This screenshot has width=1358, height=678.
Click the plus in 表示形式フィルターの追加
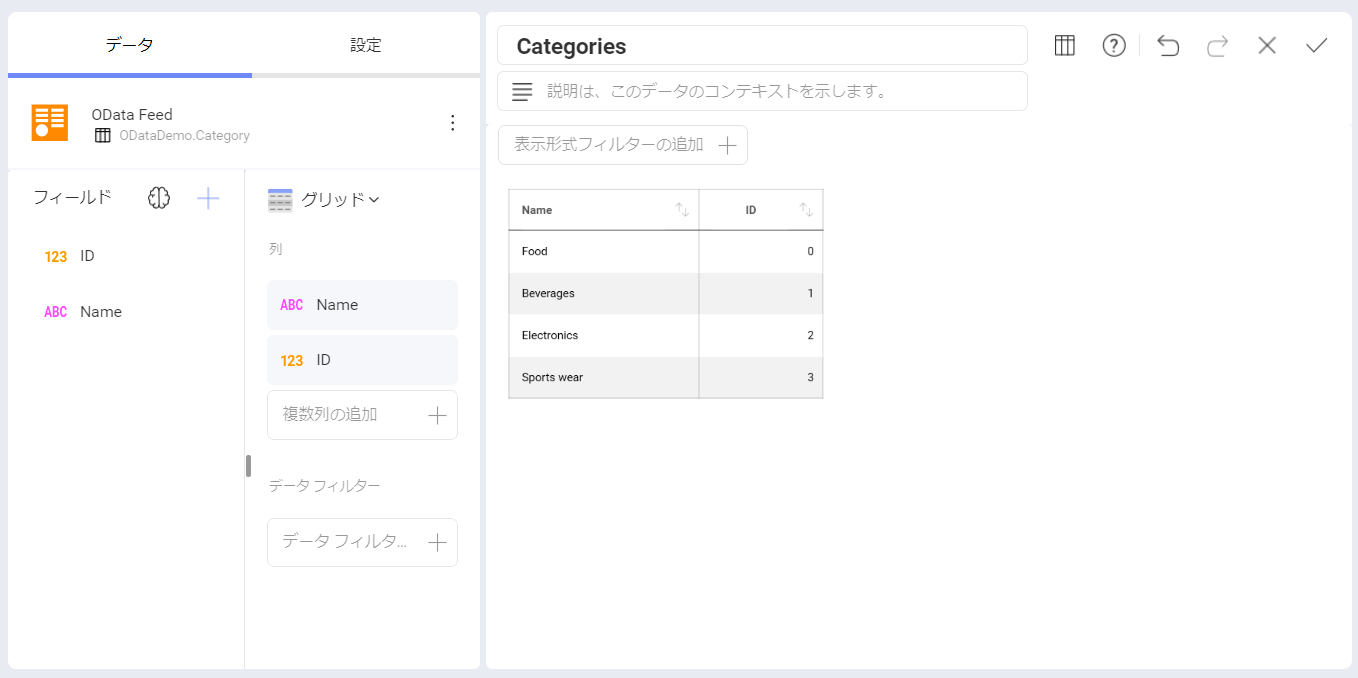[x=728, y=145]
